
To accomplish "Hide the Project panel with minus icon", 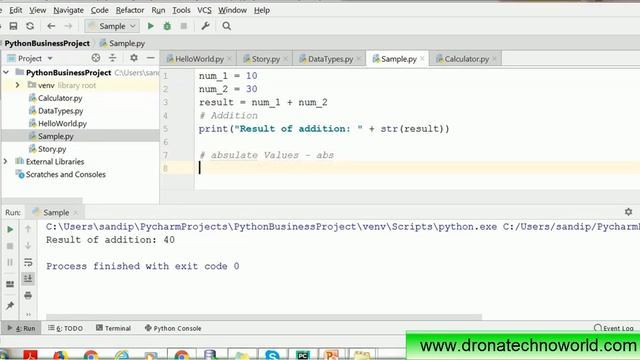I will (151, 58).
